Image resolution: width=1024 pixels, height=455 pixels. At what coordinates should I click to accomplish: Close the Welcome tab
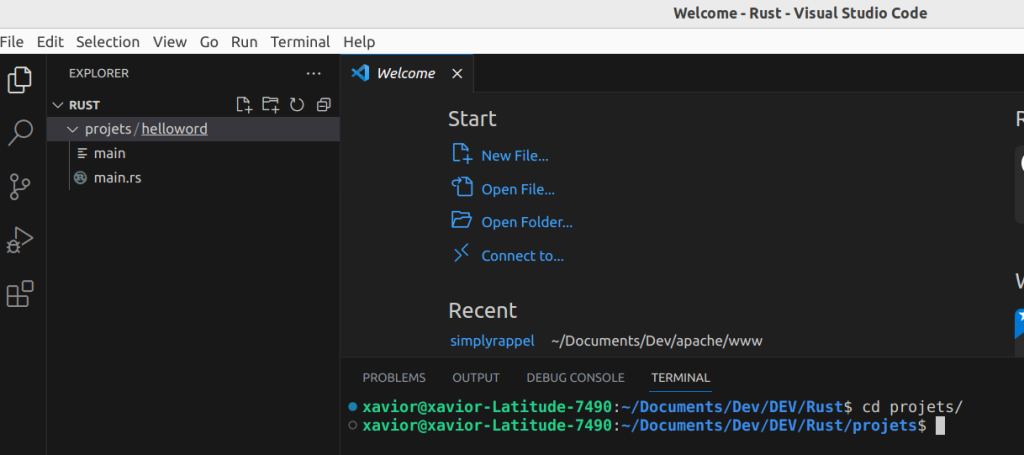coord(457,74)
